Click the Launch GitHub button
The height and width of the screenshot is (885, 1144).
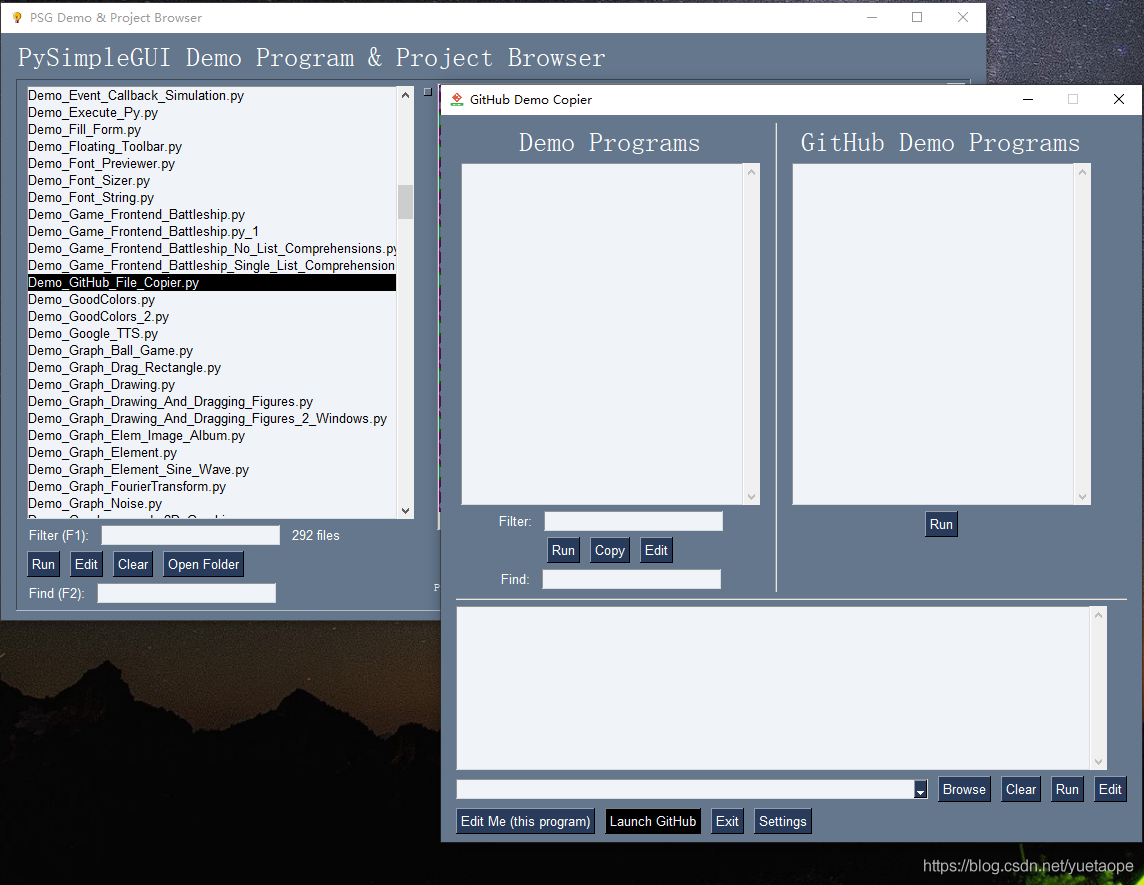tap(653, 822)
